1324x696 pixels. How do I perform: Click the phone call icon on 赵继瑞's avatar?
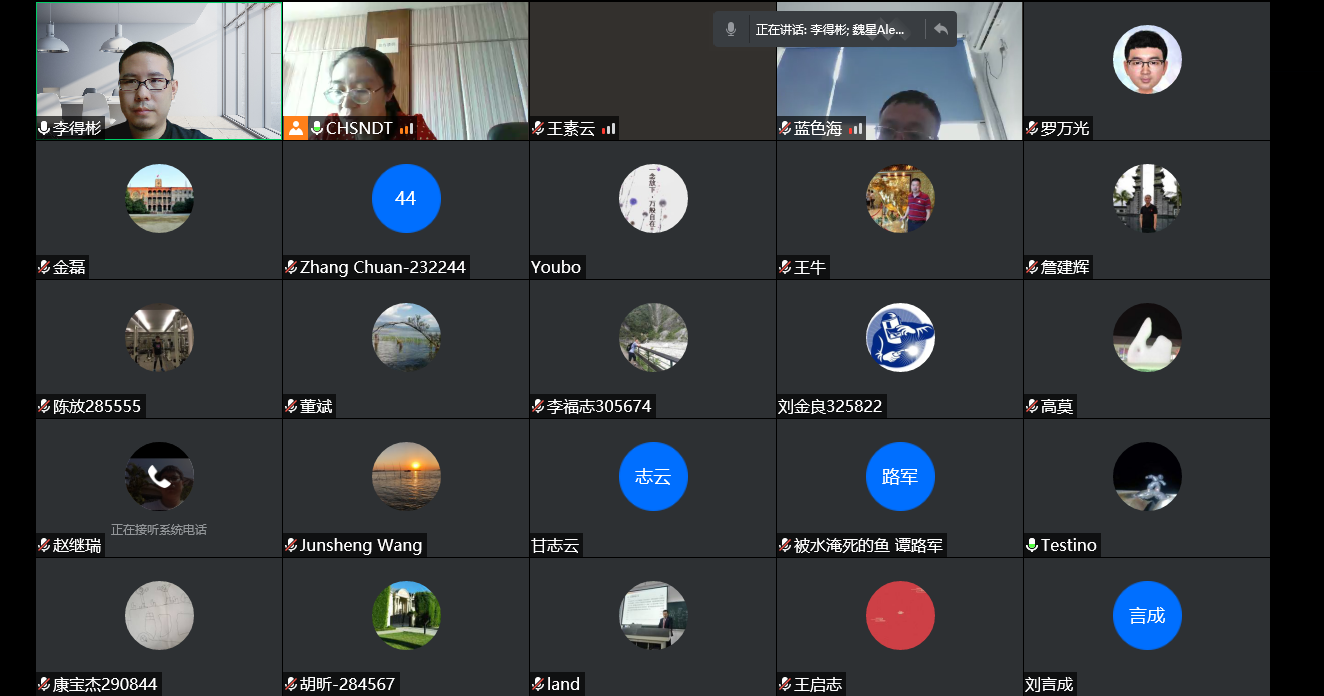tap(159, 476)
